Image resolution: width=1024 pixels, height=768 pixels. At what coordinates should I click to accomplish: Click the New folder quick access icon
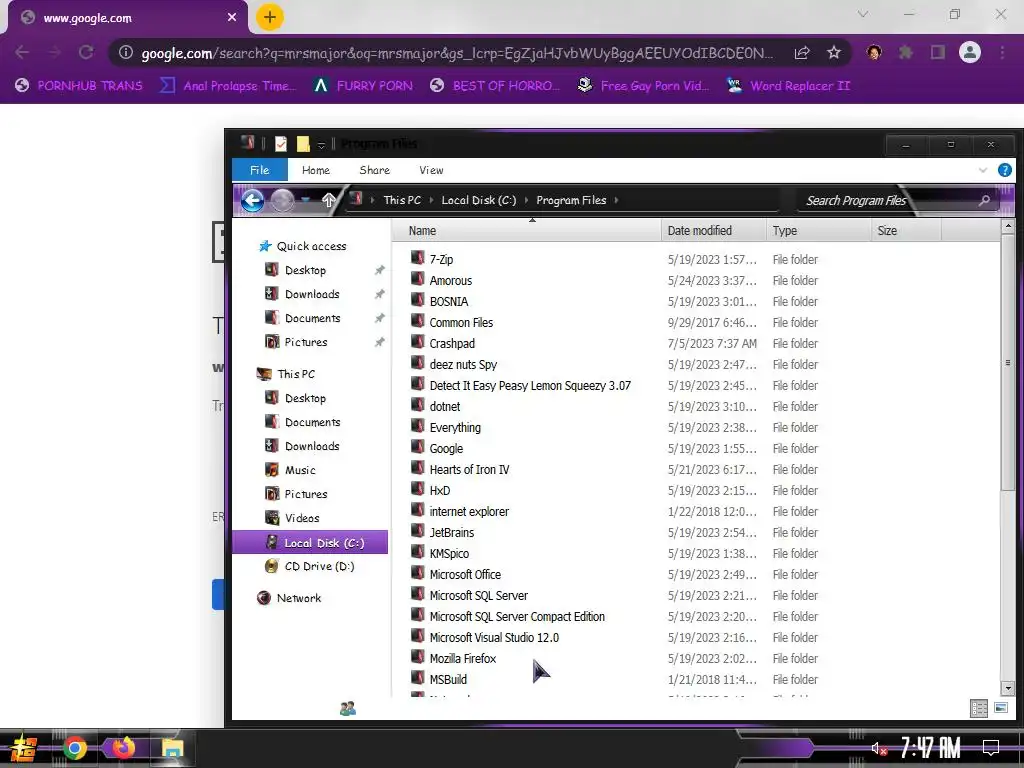[303, 144]
